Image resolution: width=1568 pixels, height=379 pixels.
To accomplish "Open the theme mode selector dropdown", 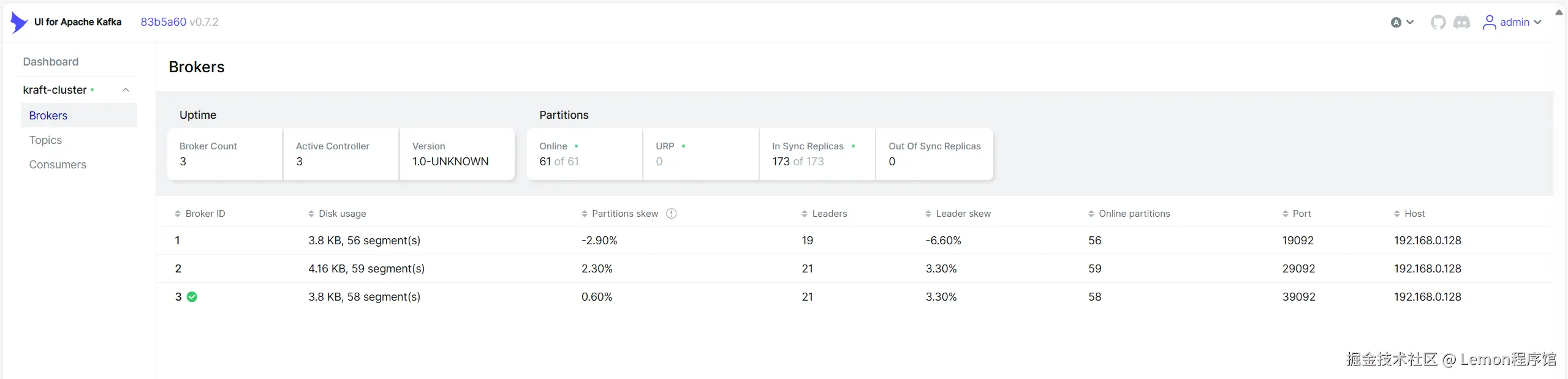I will click(1402, 23).
